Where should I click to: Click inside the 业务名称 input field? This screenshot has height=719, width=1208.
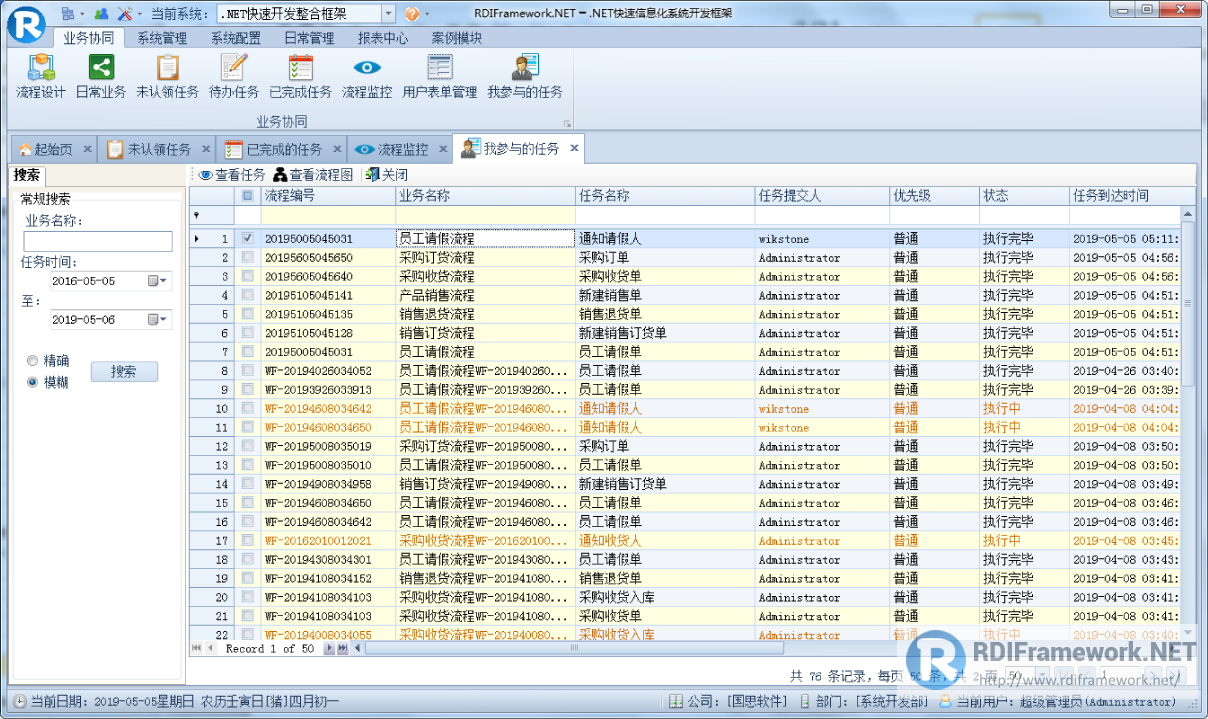[x=97, y=241]
